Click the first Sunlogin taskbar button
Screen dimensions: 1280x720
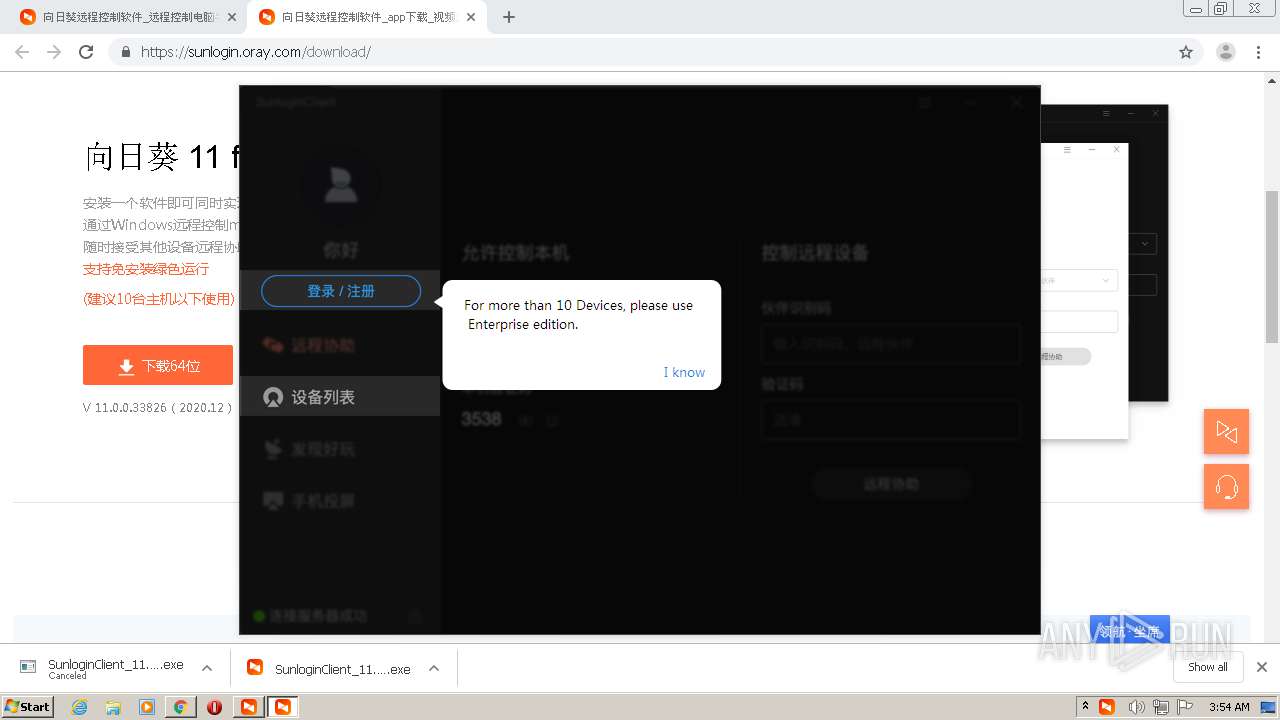248,707
